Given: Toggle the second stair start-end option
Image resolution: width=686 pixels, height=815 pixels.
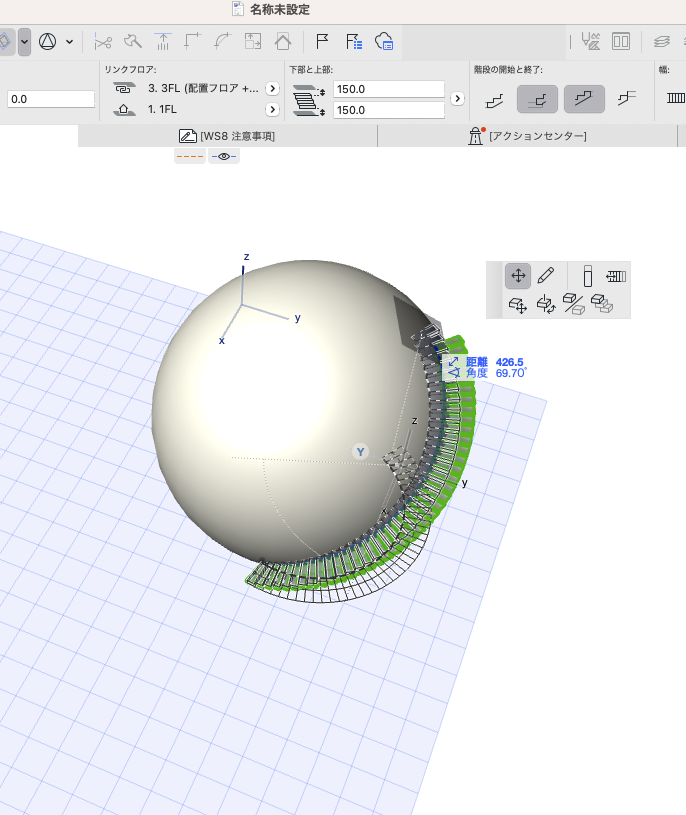Looking at the screenshot, I should pos(537,99).
